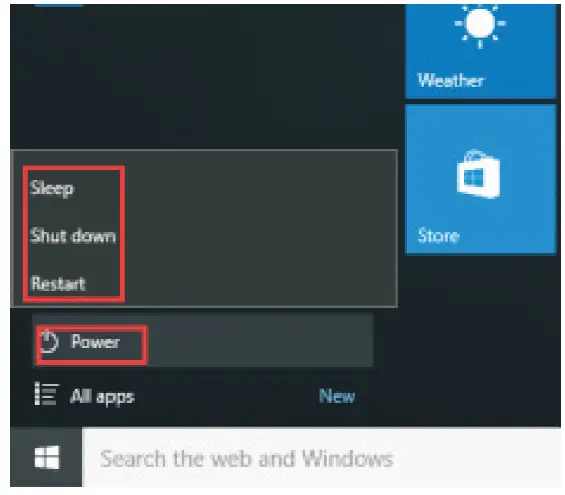The width and height of the screenshot is (565, 495).
Task: Open the Weather live tile label
Action: coord(450,80)
